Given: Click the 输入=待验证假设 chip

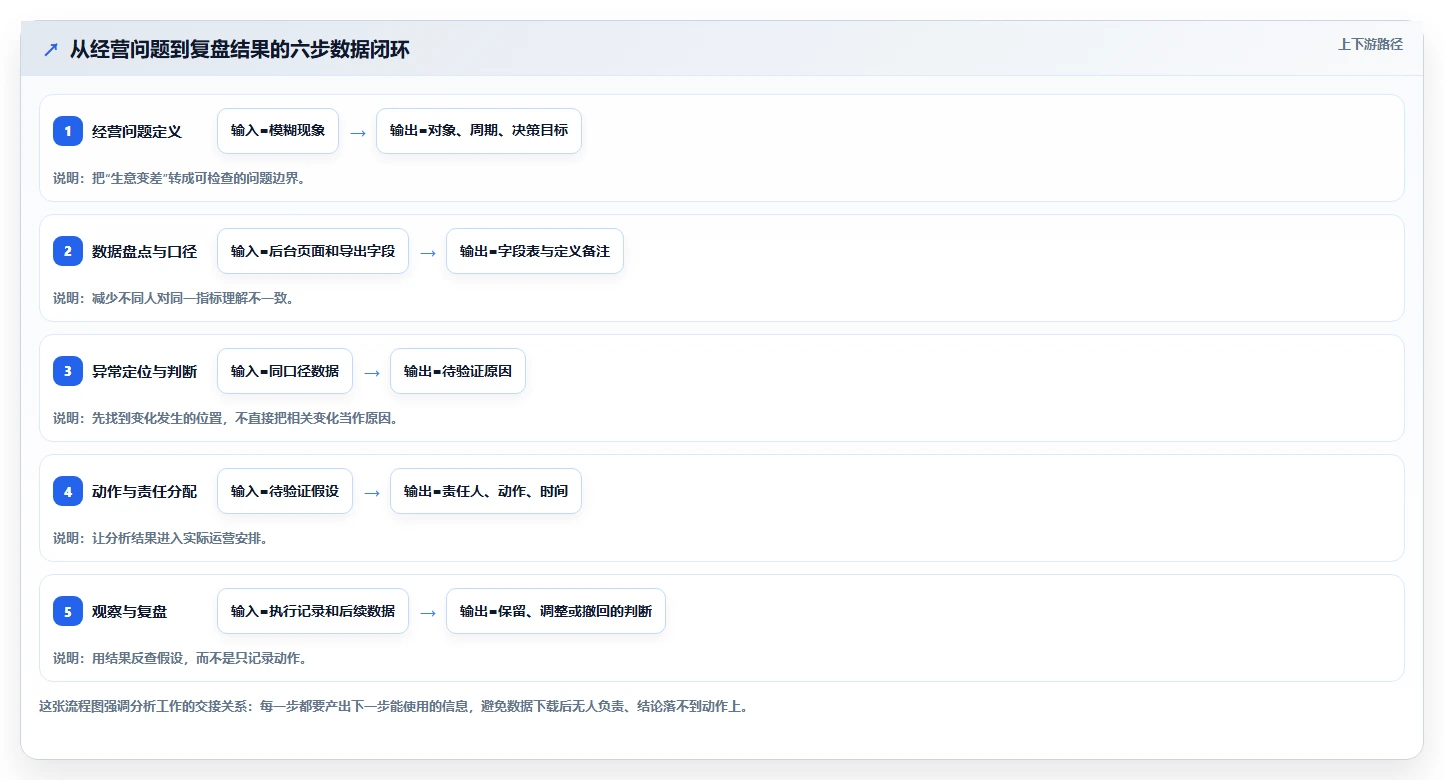Looking at the screenshot, I should point(285,491).
